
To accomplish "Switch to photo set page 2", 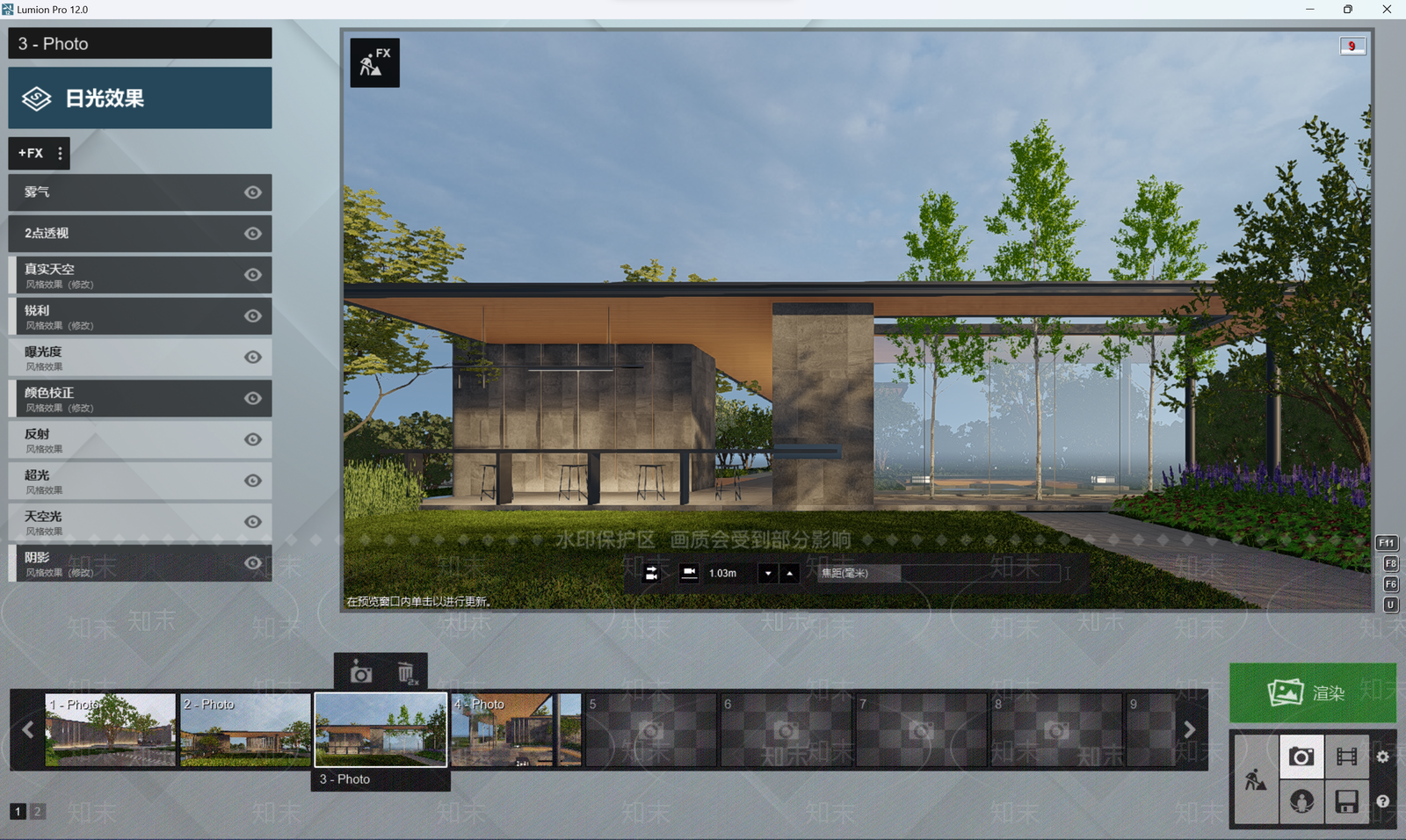I will pos(37,811).
